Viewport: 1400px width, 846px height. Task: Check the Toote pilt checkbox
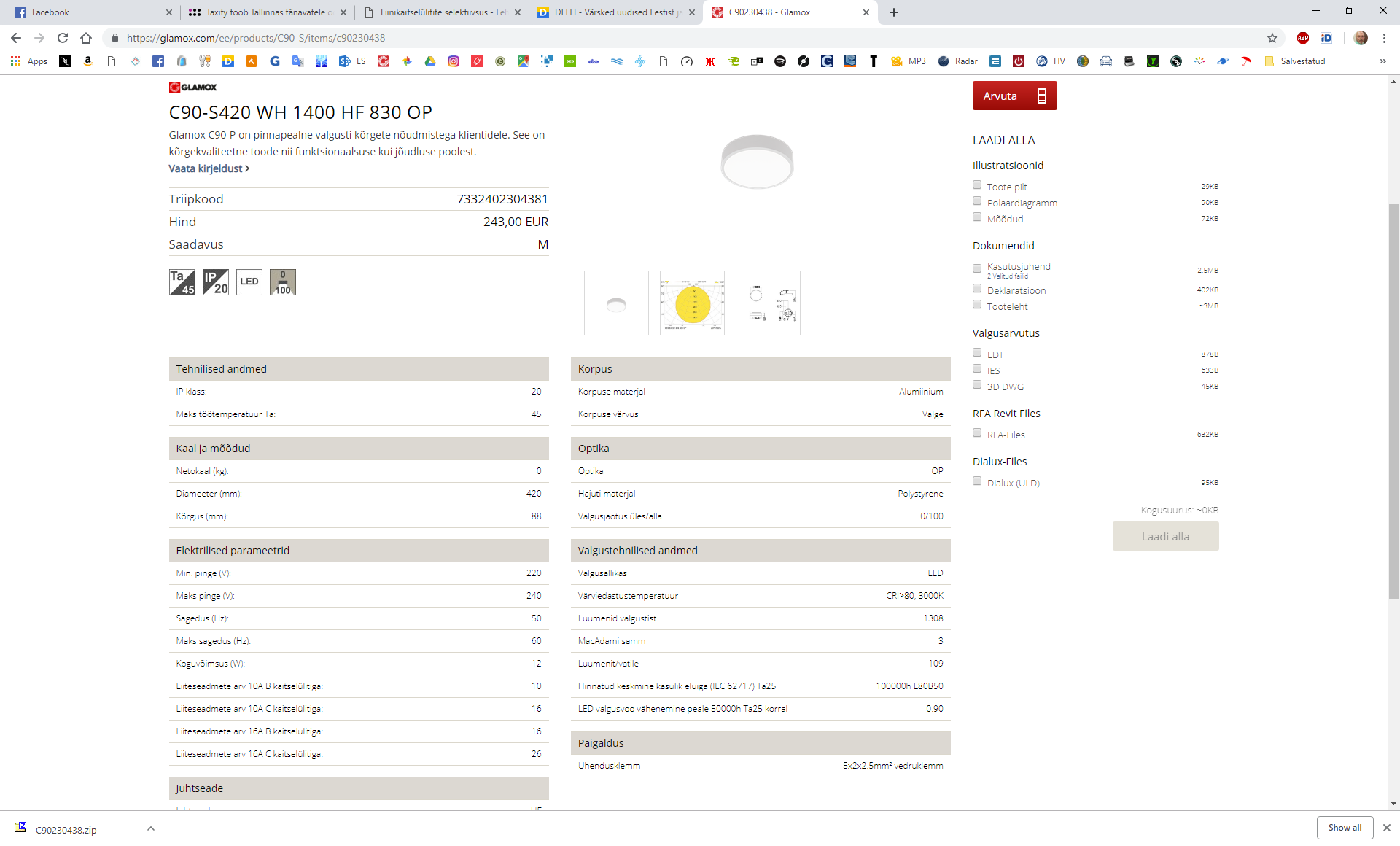(x=977, y=185)
